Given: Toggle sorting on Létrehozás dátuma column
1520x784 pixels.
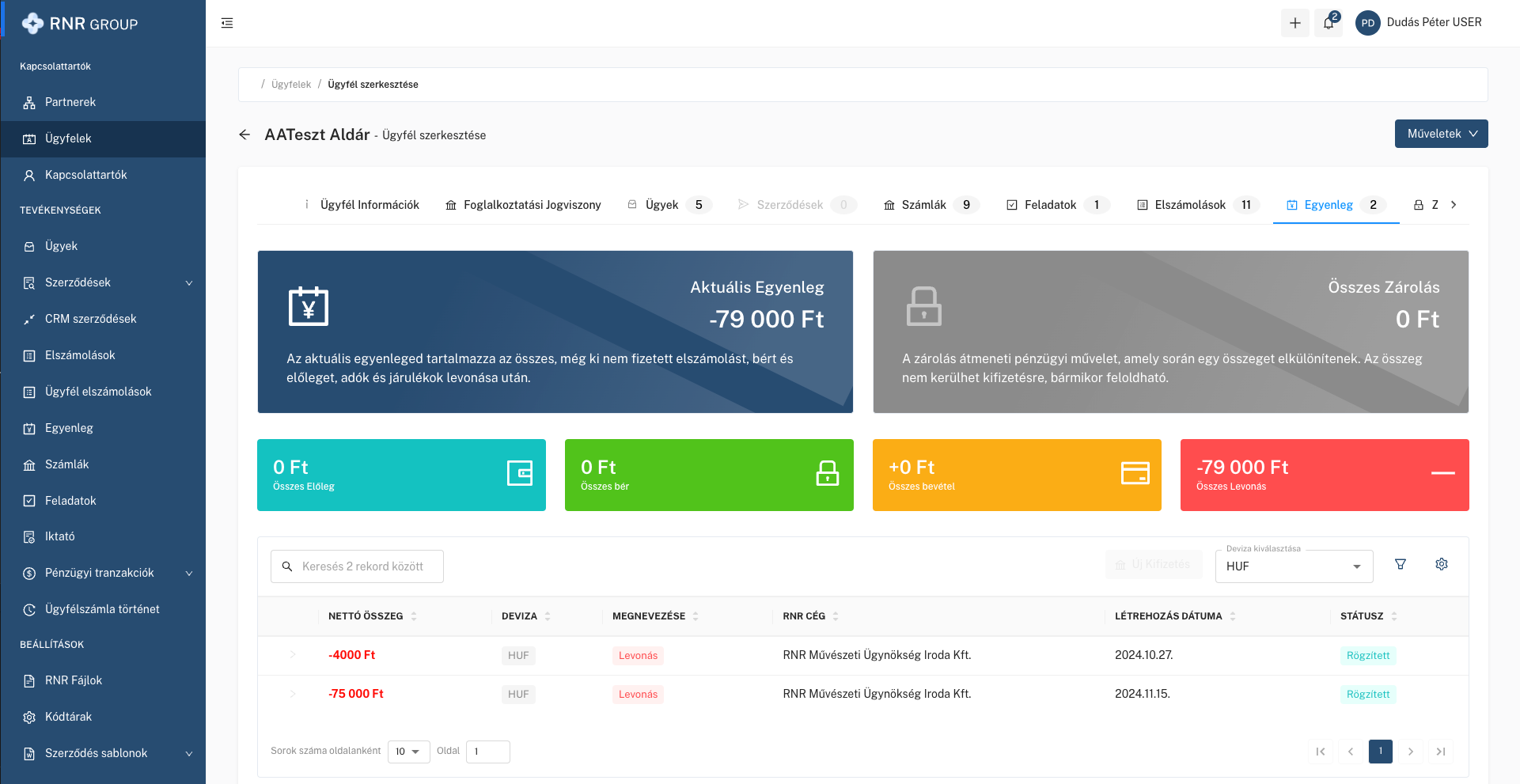Looking at the screenshot, I should tap(1233, 616).
